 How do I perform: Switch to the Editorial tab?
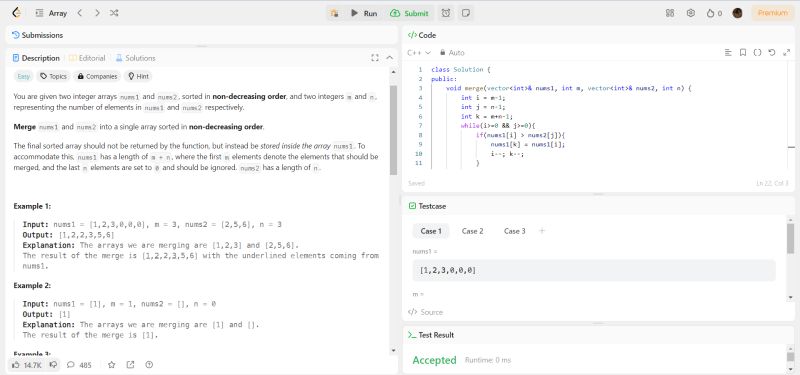click(87, 58)
